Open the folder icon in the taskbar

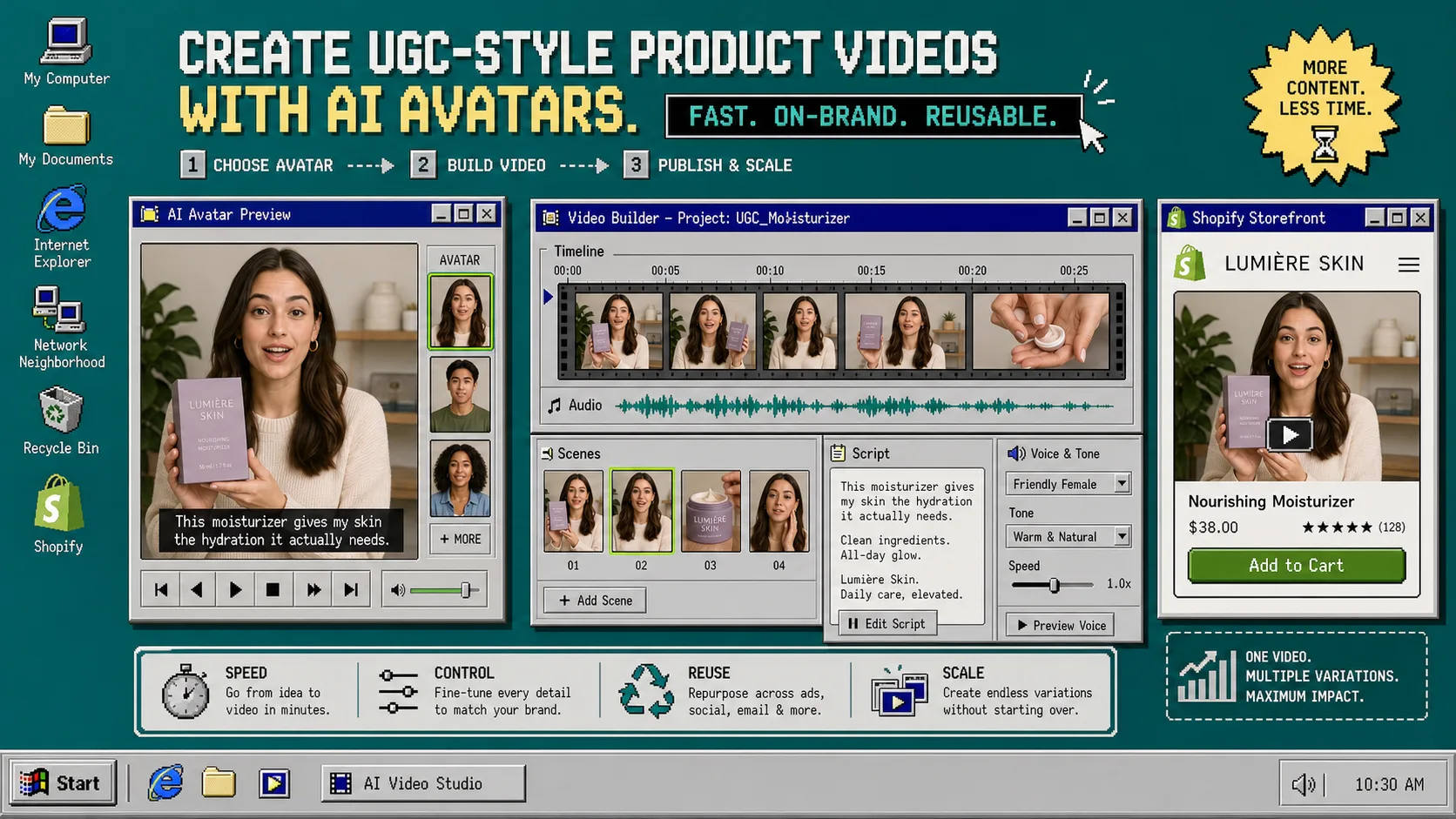(x=219, y=783)
